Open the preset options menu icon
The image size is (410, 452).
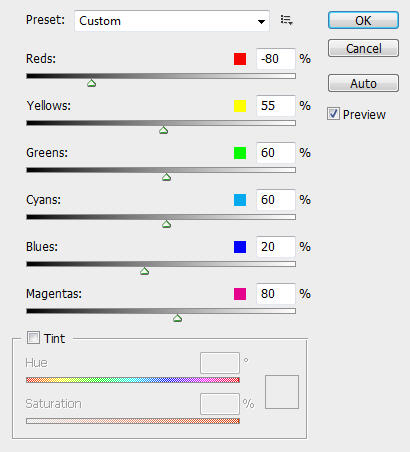(x=286, y=20)
